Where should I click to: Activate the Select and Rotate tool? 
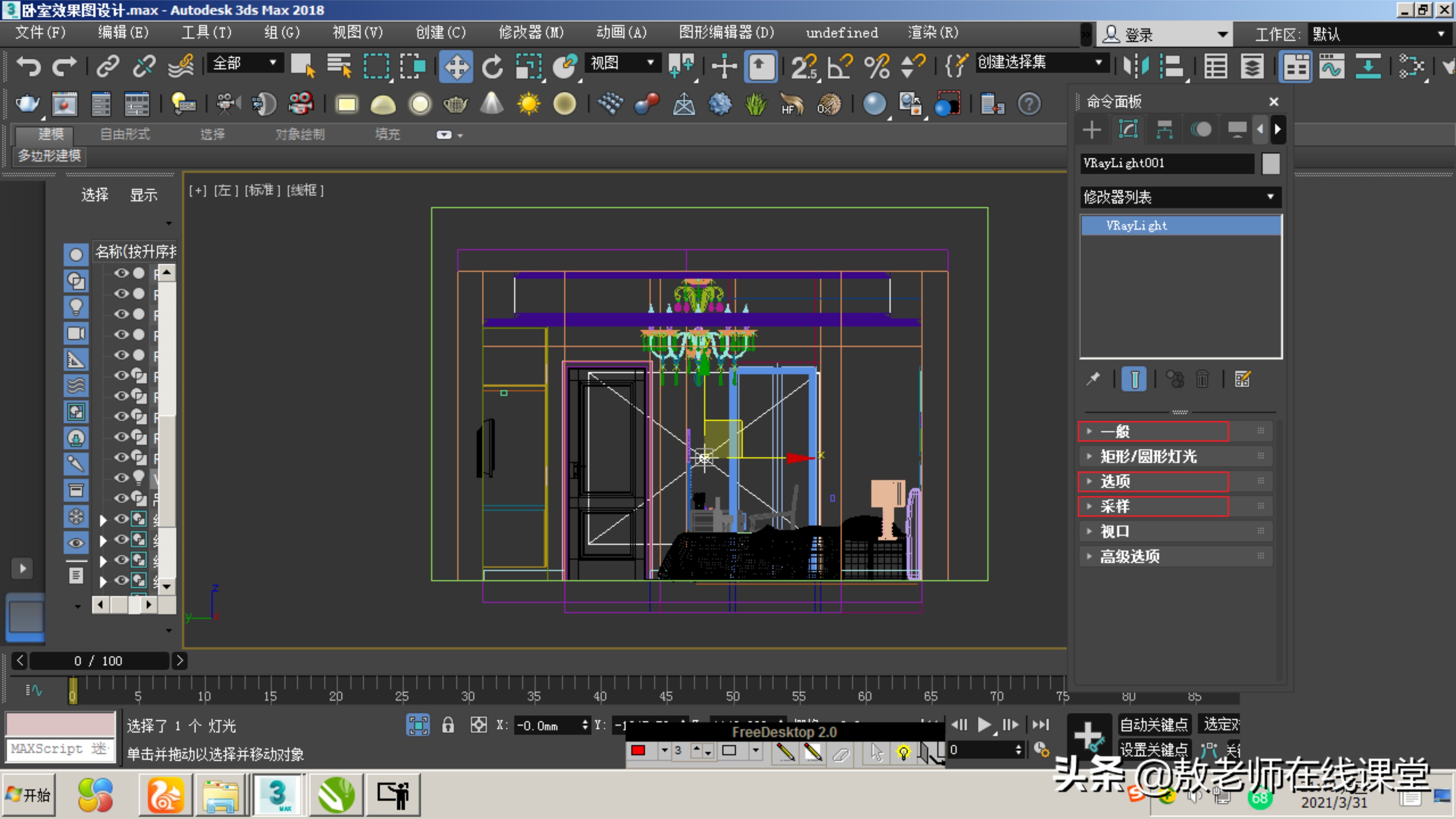[492, 66]
